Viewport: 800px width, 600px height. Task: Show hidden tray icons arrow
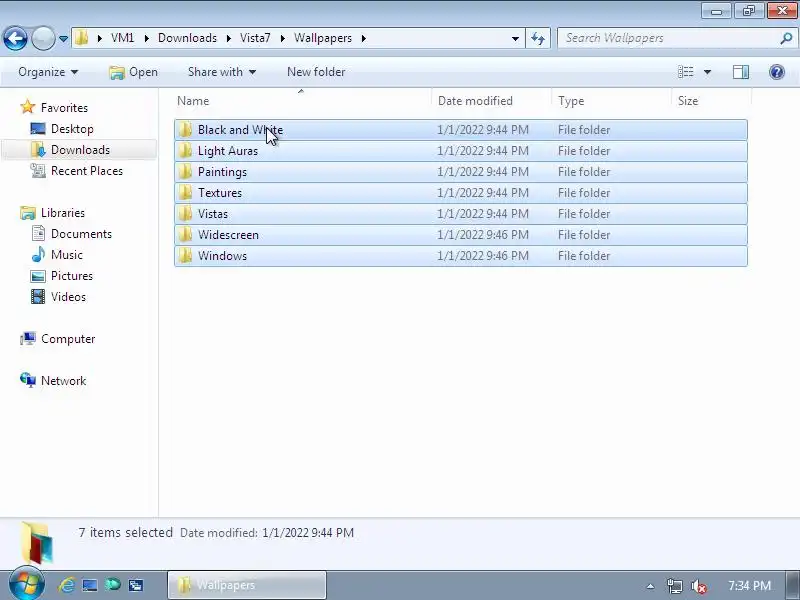coord(650,586)
